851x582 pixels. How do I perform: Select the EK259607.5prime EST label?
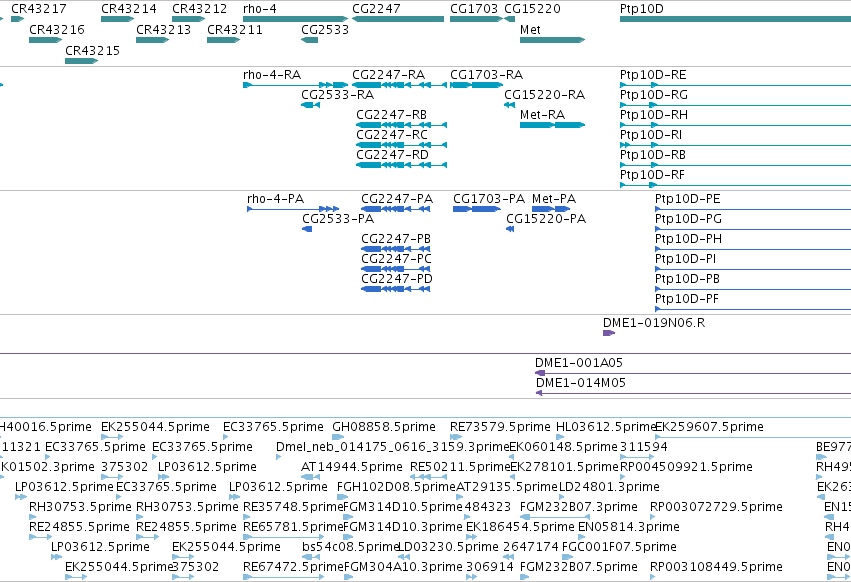coord(709,427)
